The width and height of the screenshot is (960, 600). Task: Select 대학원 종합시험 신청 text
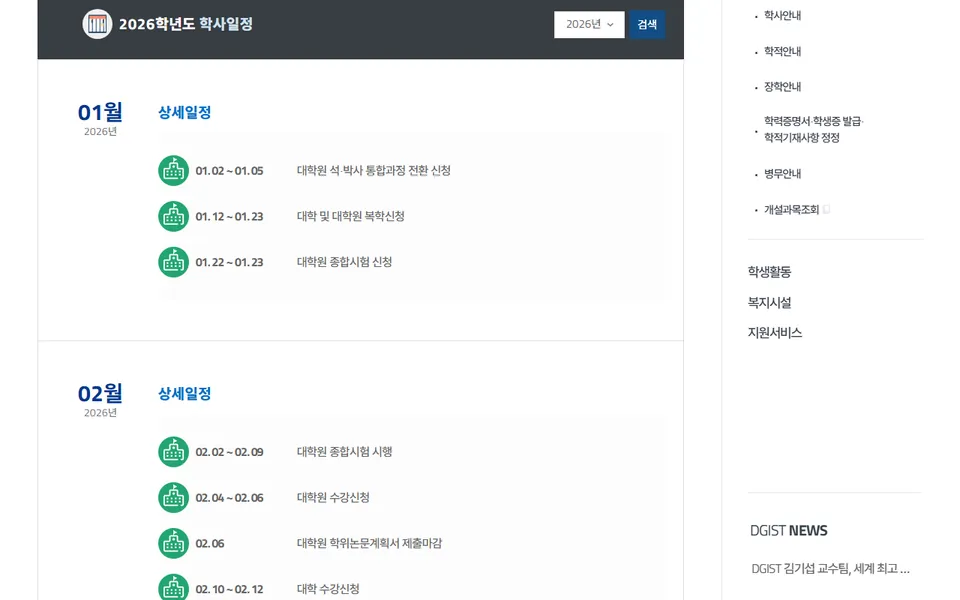coord(344,262)
